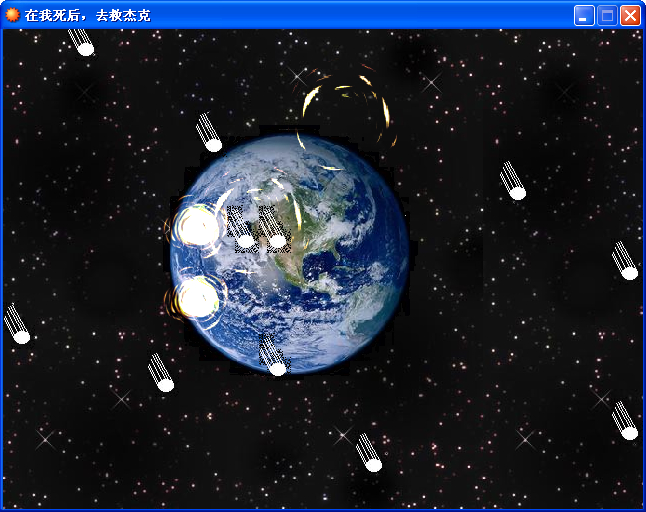This screenshot has width=646, height=512.
Task: Click the orange sun icon in title bar
Action: (x=12, y=15)
